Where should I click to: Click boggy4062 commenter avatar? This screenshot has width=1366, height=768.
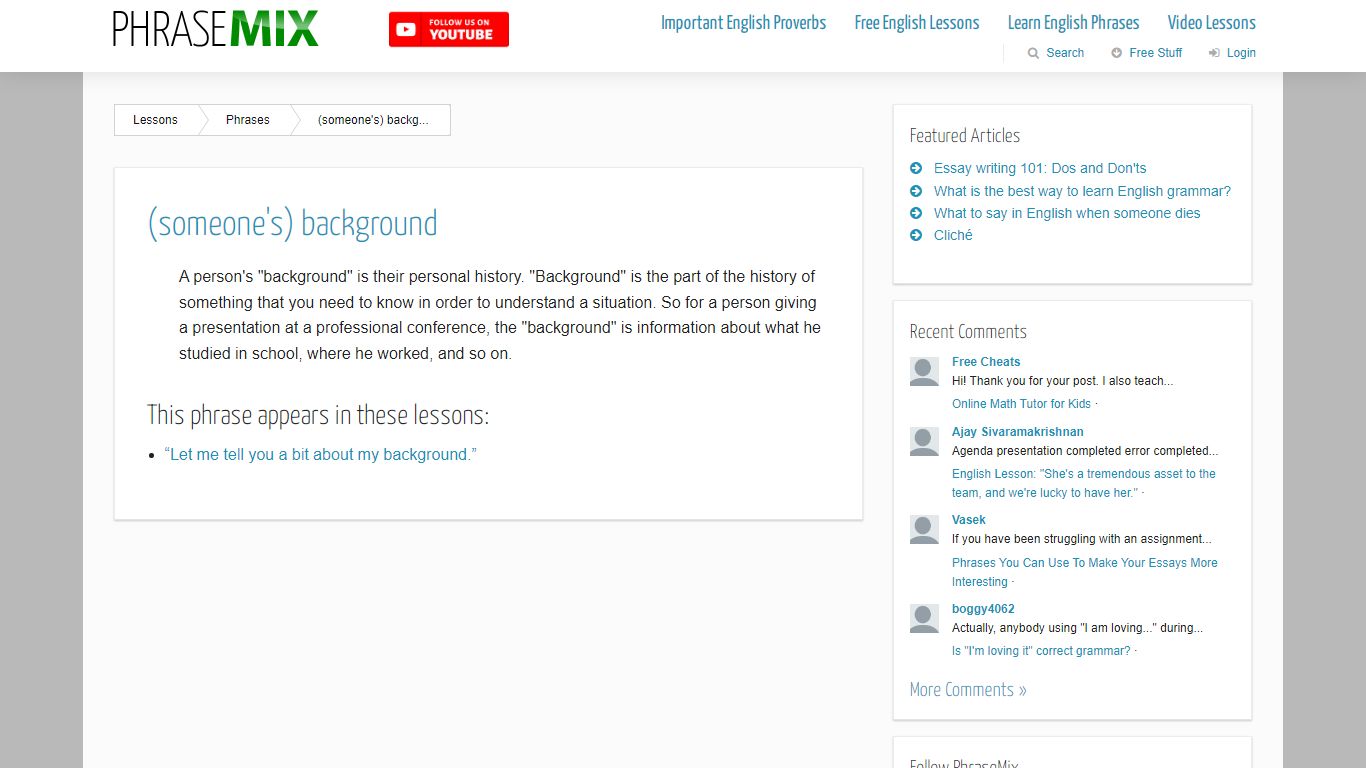924,619
